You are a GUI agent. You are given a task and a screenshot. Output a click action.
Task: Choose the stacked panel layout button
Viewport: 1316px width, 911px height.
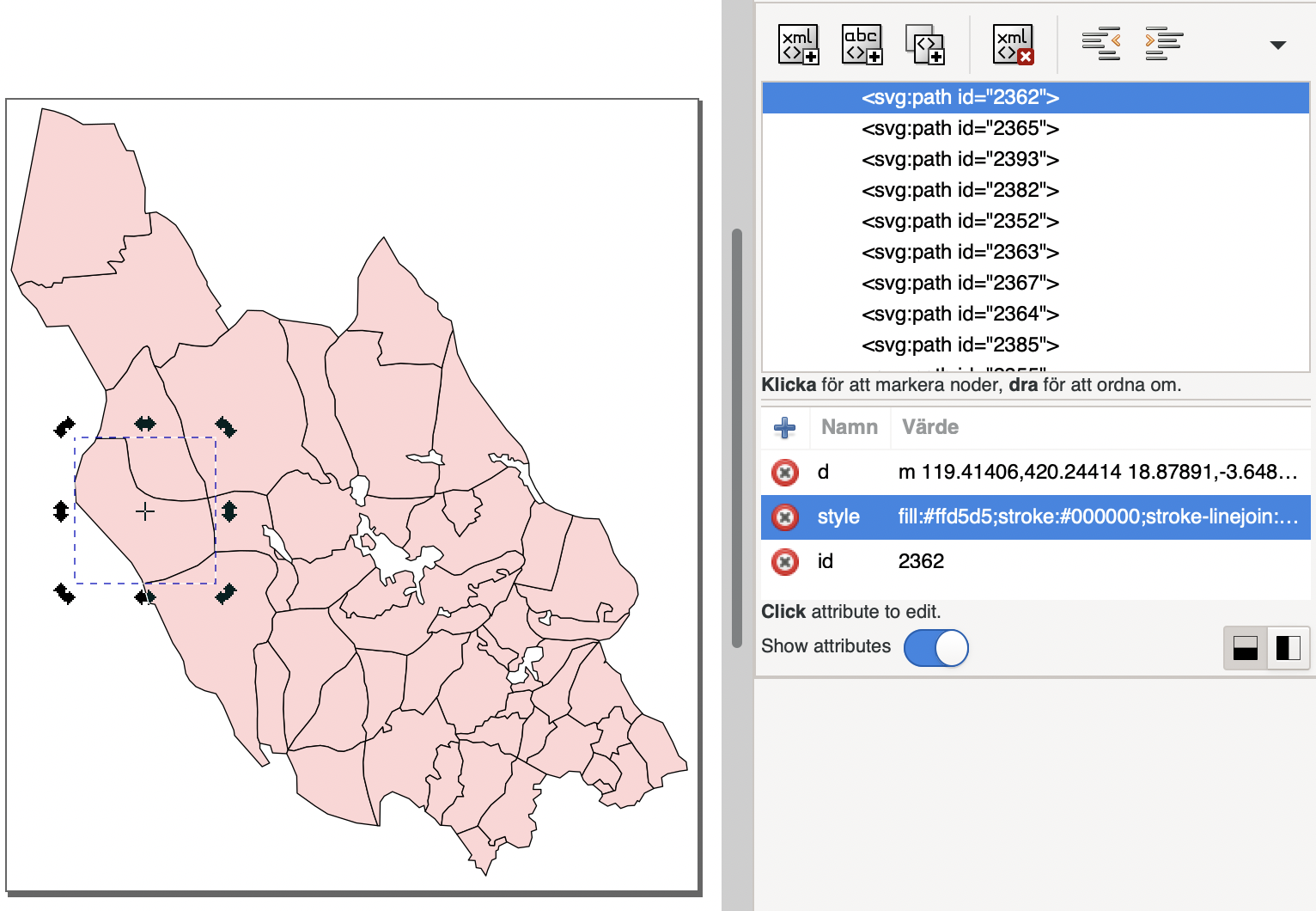coord(1246,648)
